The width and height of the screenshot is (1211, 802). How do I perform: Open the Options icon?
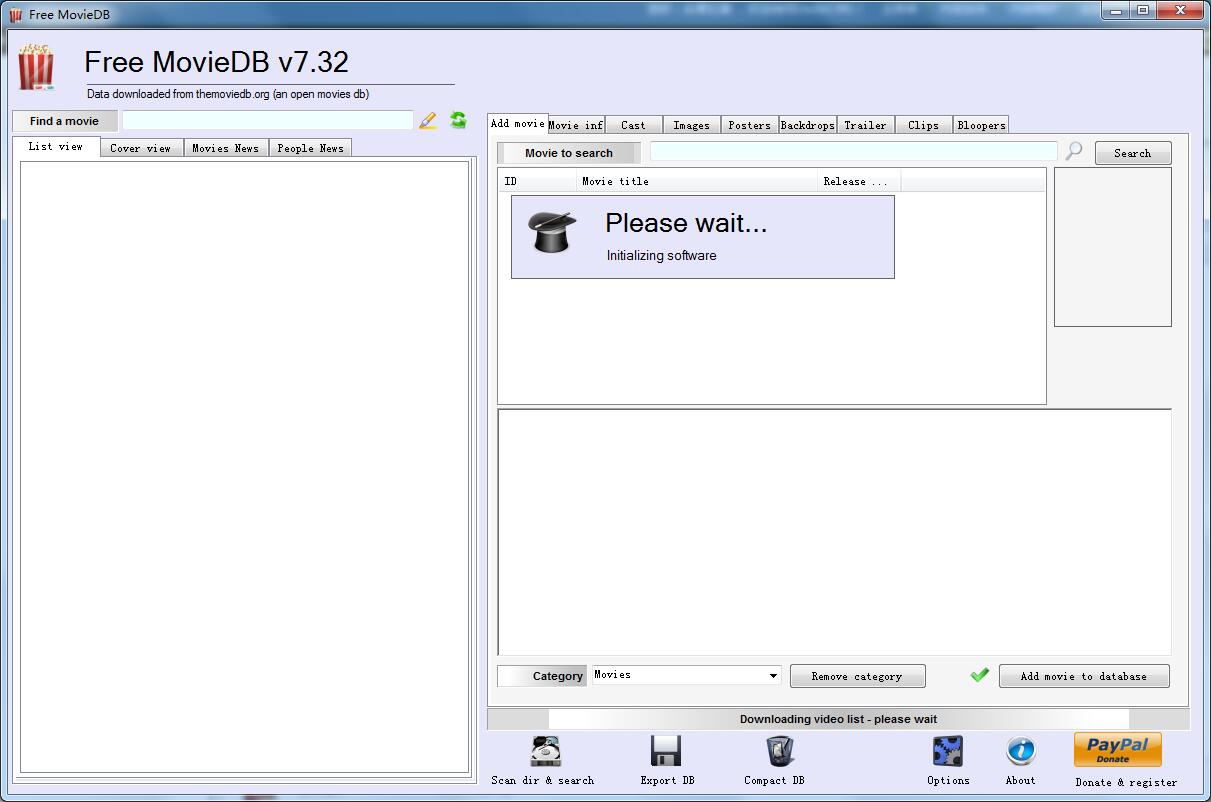point(947,751)
